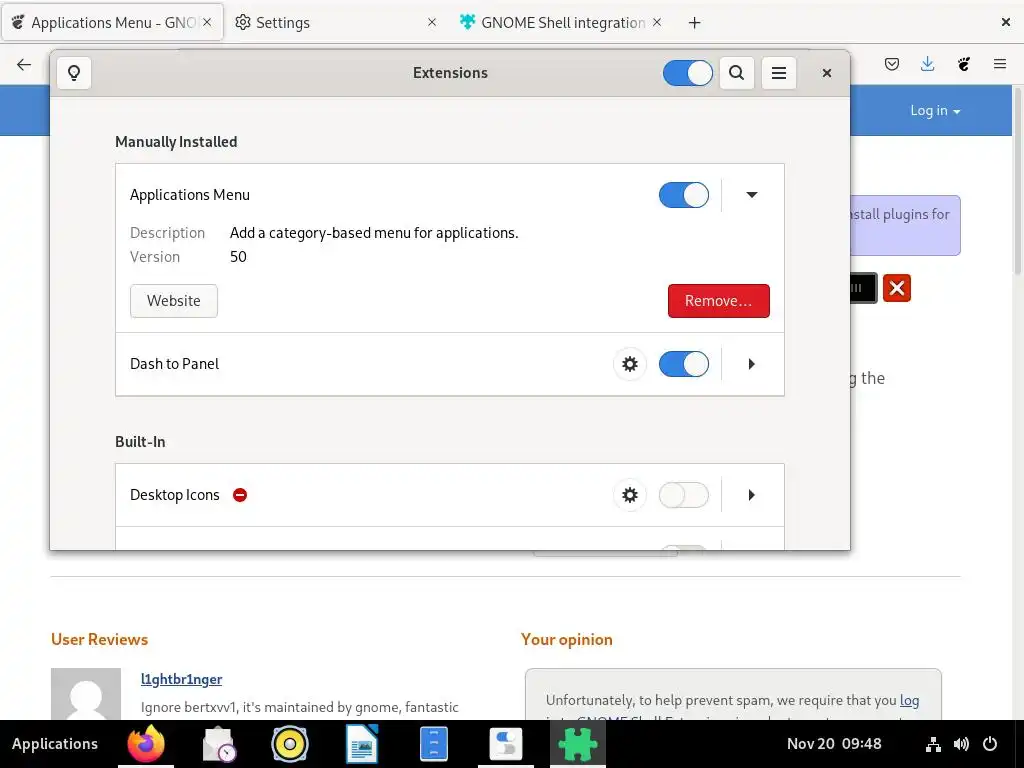The image size is (1024, 768).
Task: Click the red Remove... button
Action: pos(718,300)
